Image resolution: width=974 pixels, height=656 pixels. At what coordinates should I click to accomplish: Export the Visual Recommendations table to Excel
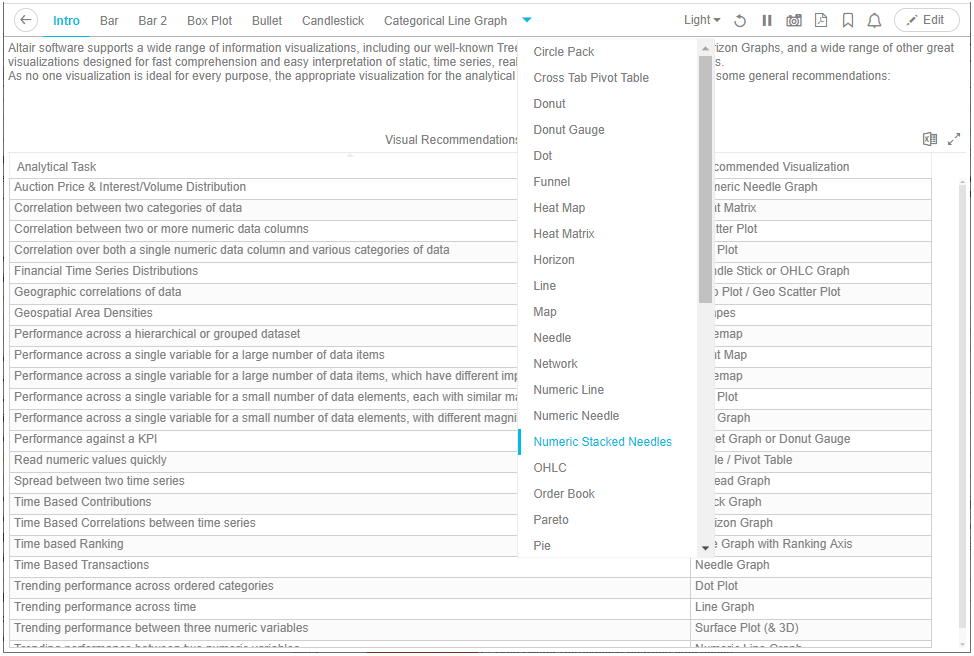pyautogui.click(x=929, y=139)
